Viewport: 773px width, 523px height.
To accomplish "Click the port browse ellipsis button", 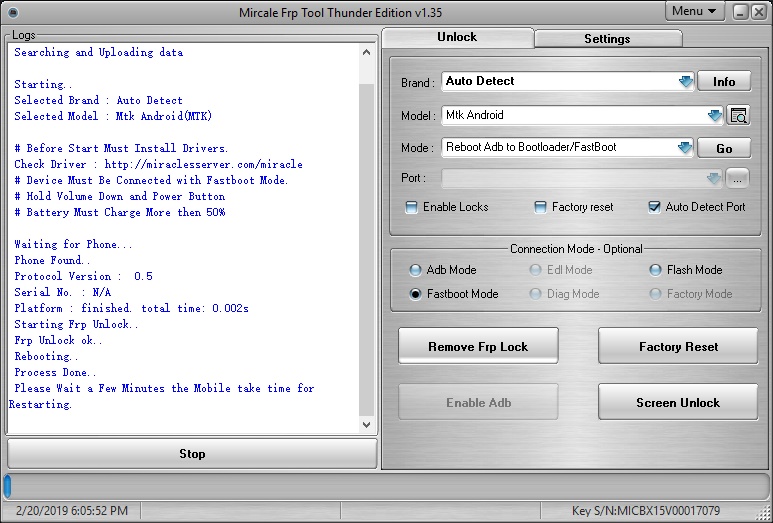I will pyautogui.click(x=738, y=179).
